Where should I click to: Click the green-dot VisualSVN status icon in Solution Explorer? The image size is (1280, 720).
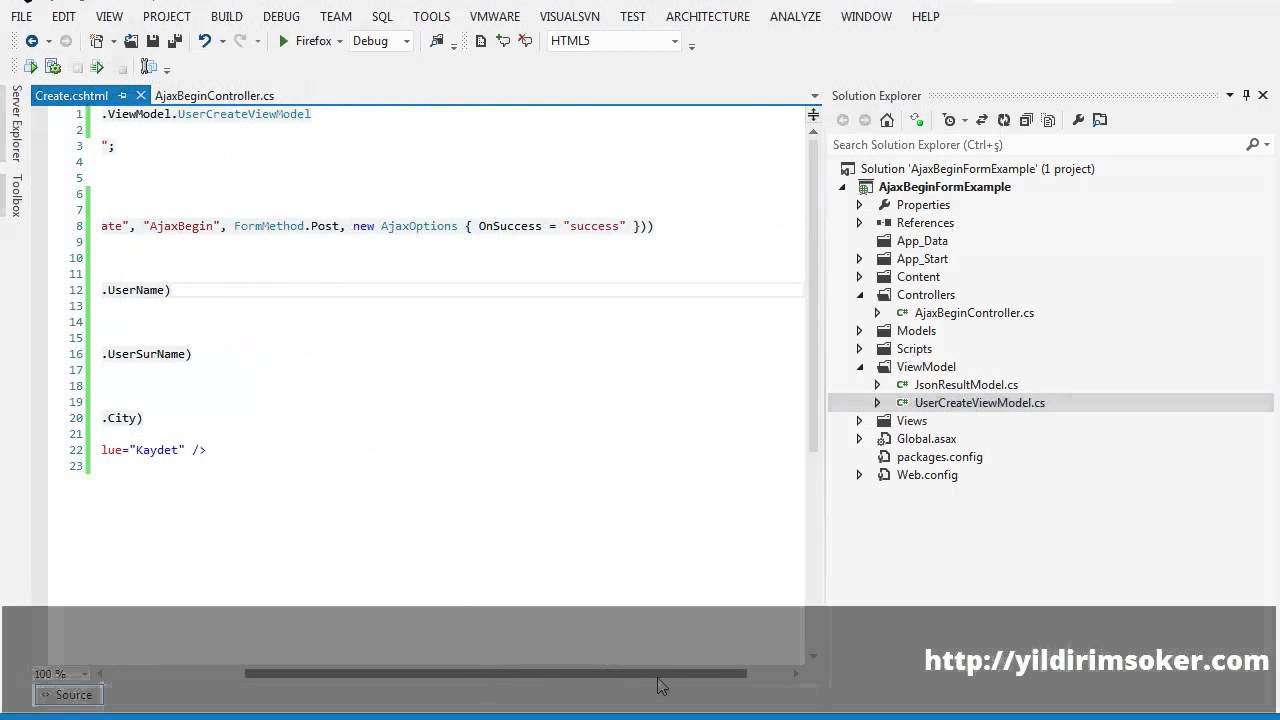pos(917,120)
